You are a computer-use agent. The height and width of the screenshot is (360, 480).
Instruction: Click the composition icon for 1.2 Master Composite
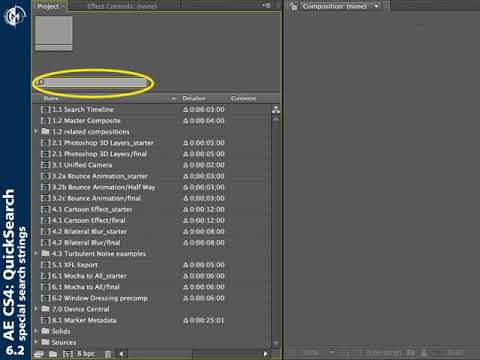click(46, 120)
